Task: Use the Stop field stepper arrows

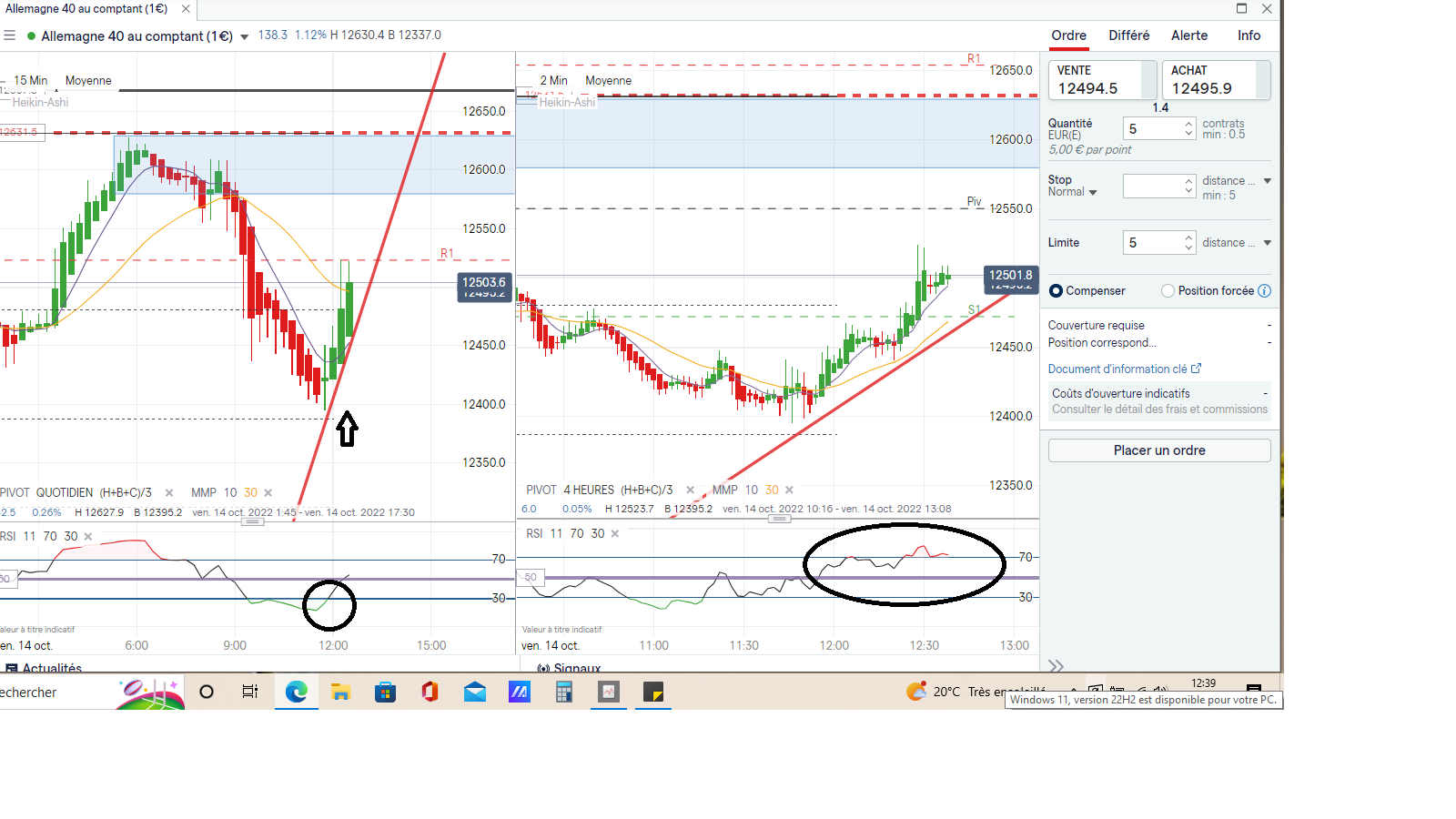Action: click(x=1188, y=187)
